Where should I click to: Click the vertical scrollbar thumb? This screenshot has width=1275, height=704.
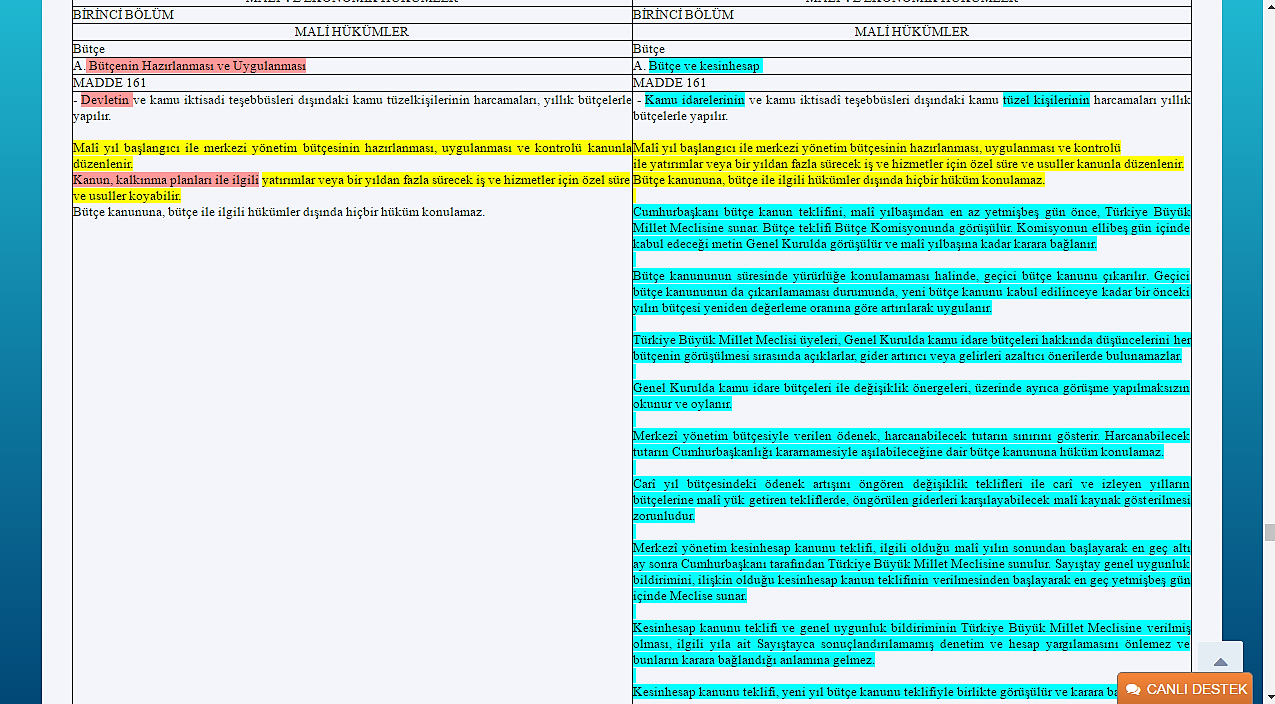(x=1268, y=532)
